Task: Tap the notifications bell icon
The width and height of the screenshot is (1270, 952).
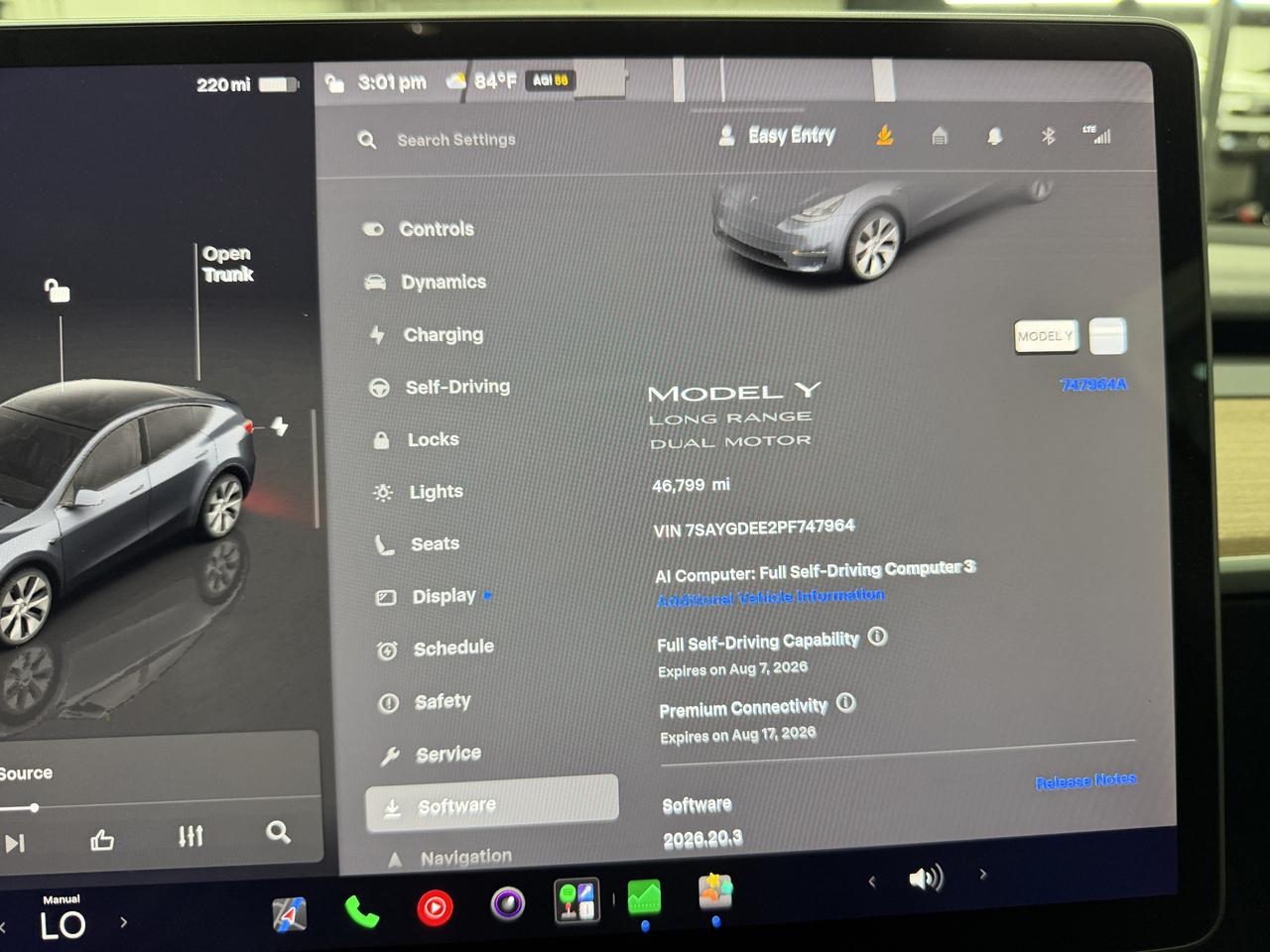Action: [x=994, y=137]
